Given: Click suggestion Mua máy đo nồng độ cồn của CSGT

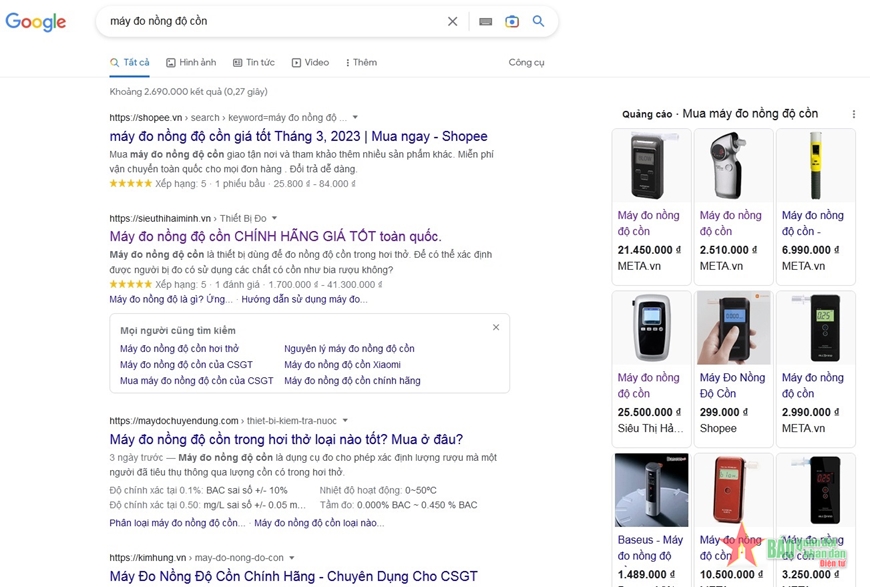Looking at the screenshot, I should tap(196, 381).
